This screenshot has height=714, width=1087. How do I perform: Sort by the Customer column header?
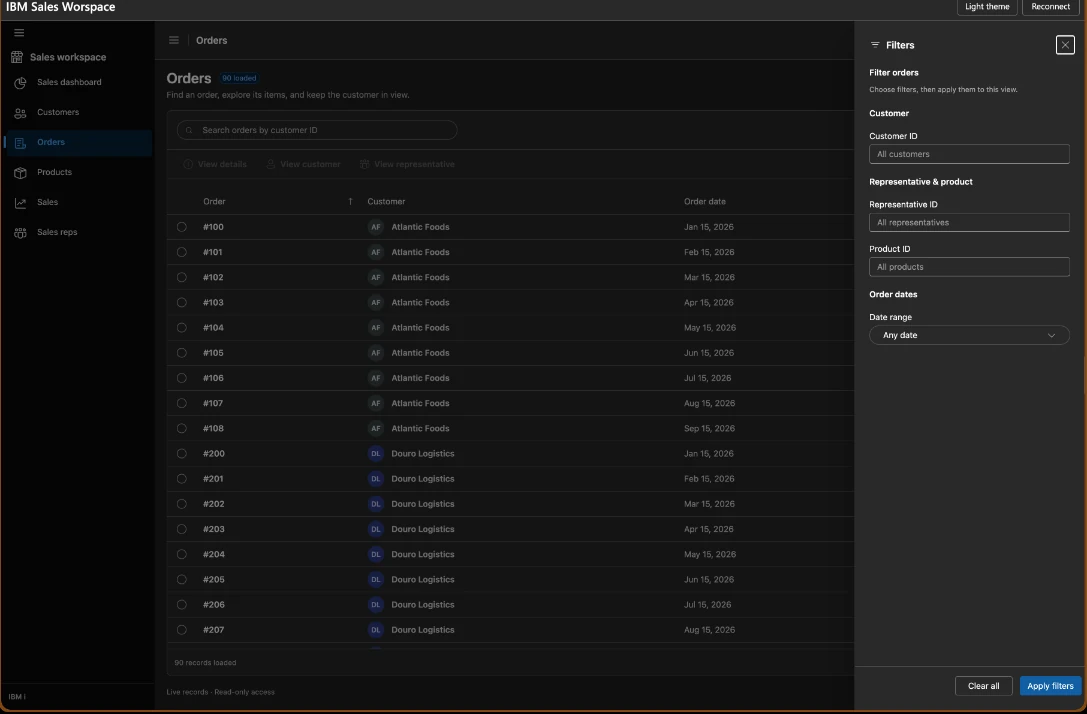(x=386, y=202)
